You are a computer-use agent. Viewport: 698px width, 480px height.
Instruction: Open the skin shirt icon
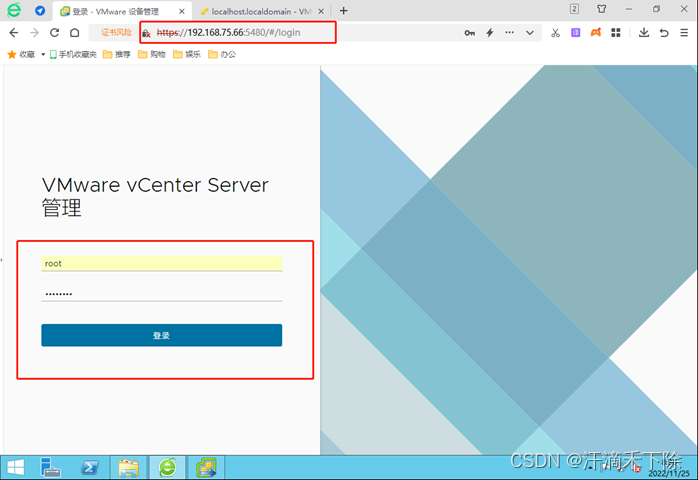coord(602,9)
